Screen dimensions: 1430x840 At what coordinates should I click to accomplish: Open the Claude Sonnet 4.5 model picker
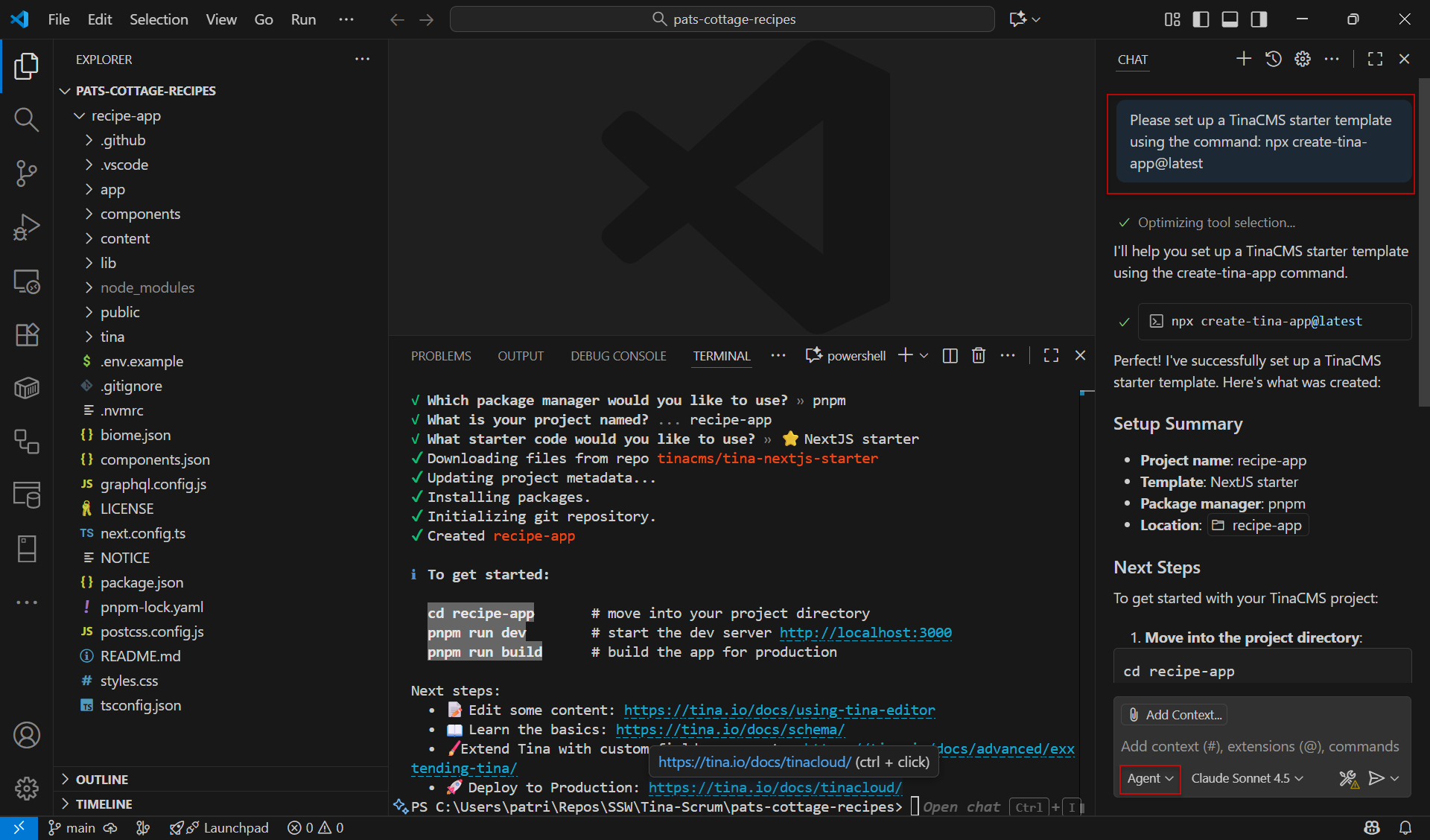pyautogui.click(x=1248, y=778)
